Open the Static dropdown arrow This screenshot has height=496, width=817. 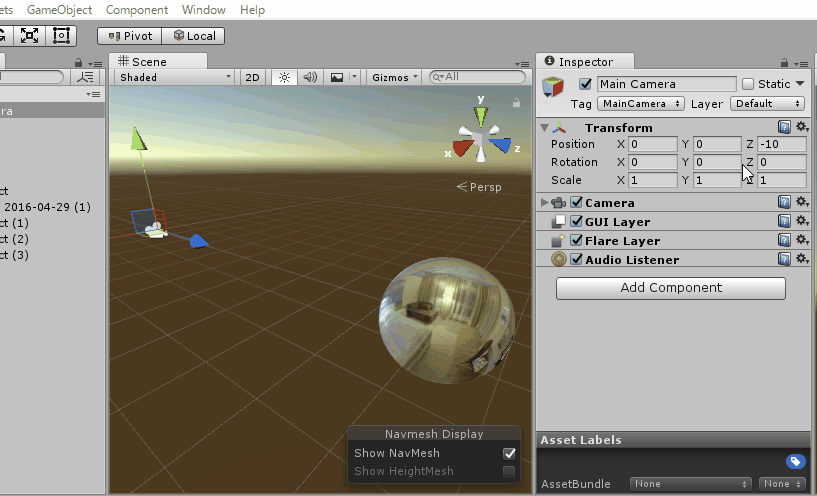pyautogui.click(x=800, y=83)
